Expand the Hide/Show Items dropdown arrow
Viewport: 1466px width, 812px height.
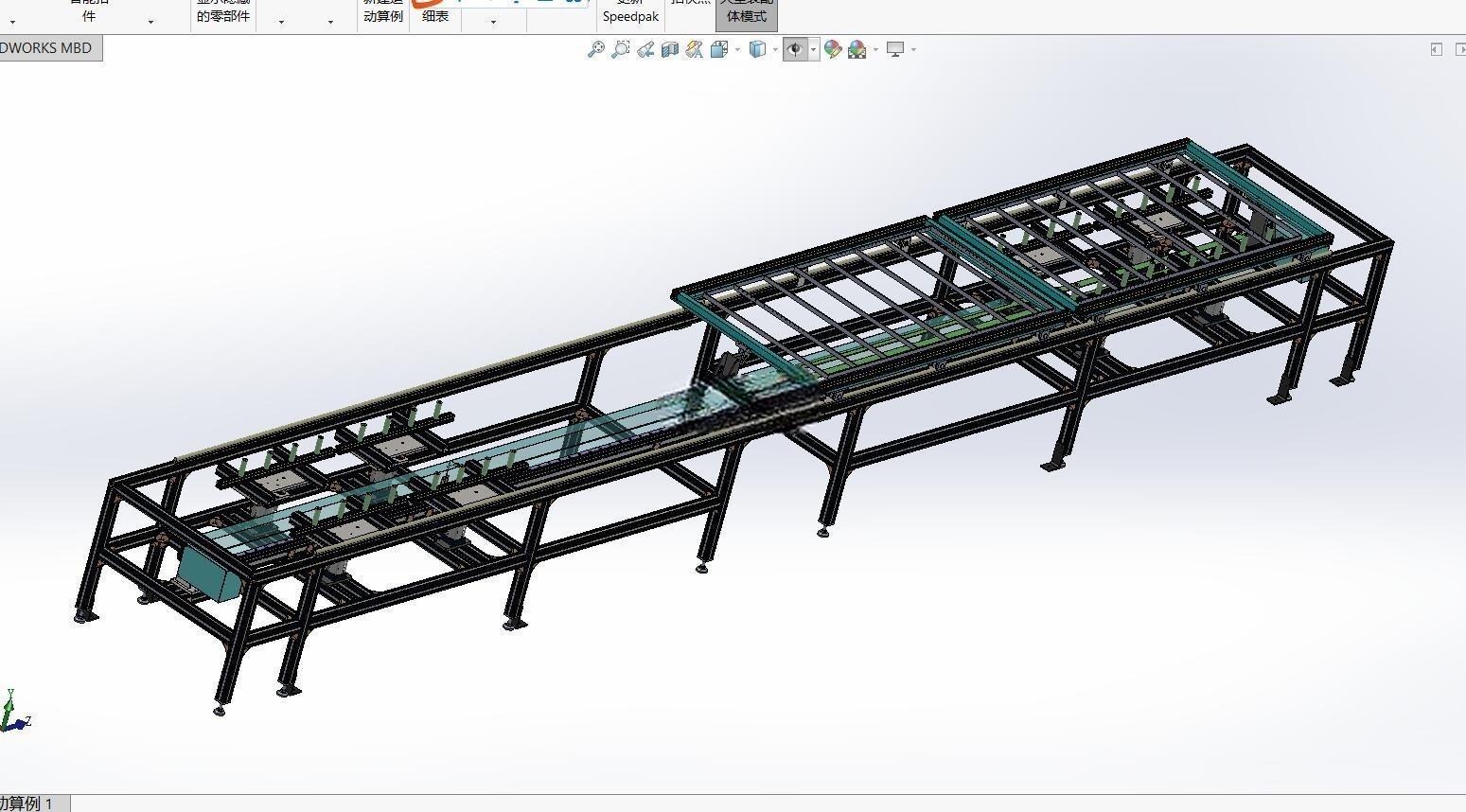click(813, 49)
